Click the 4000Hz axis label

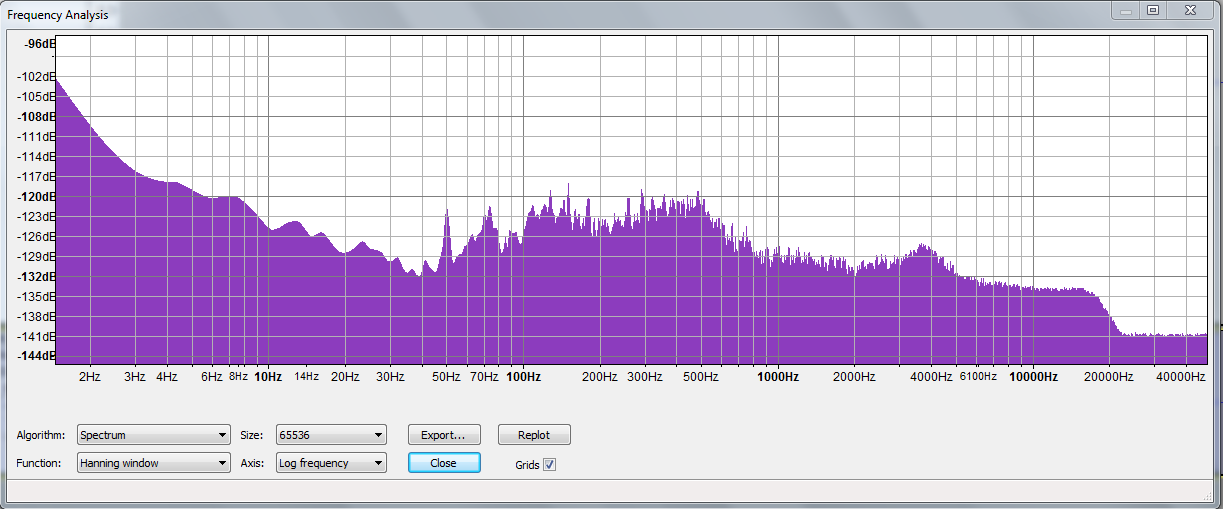[931, 377]
